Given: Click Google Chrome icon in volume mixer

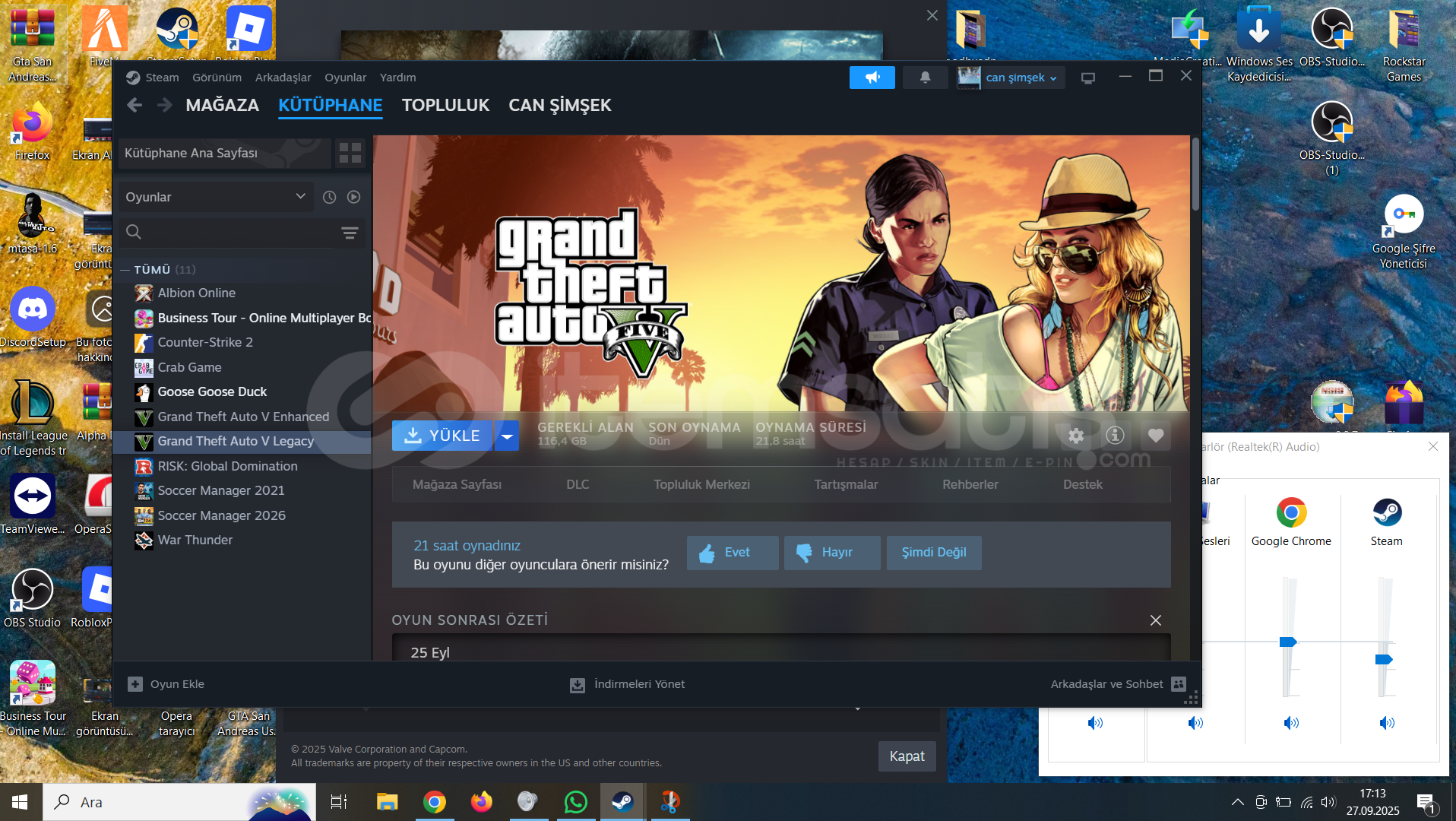Looking at the screenshot, I should (x=1291, y=512).
